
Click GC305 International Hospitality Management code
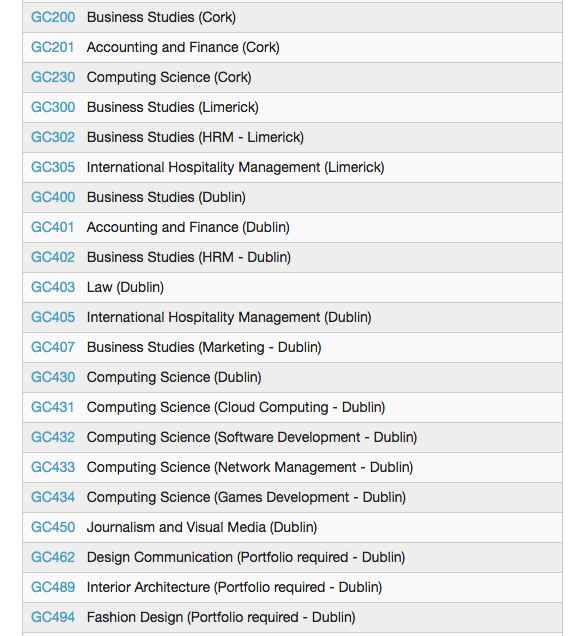[x=53, y=168]
